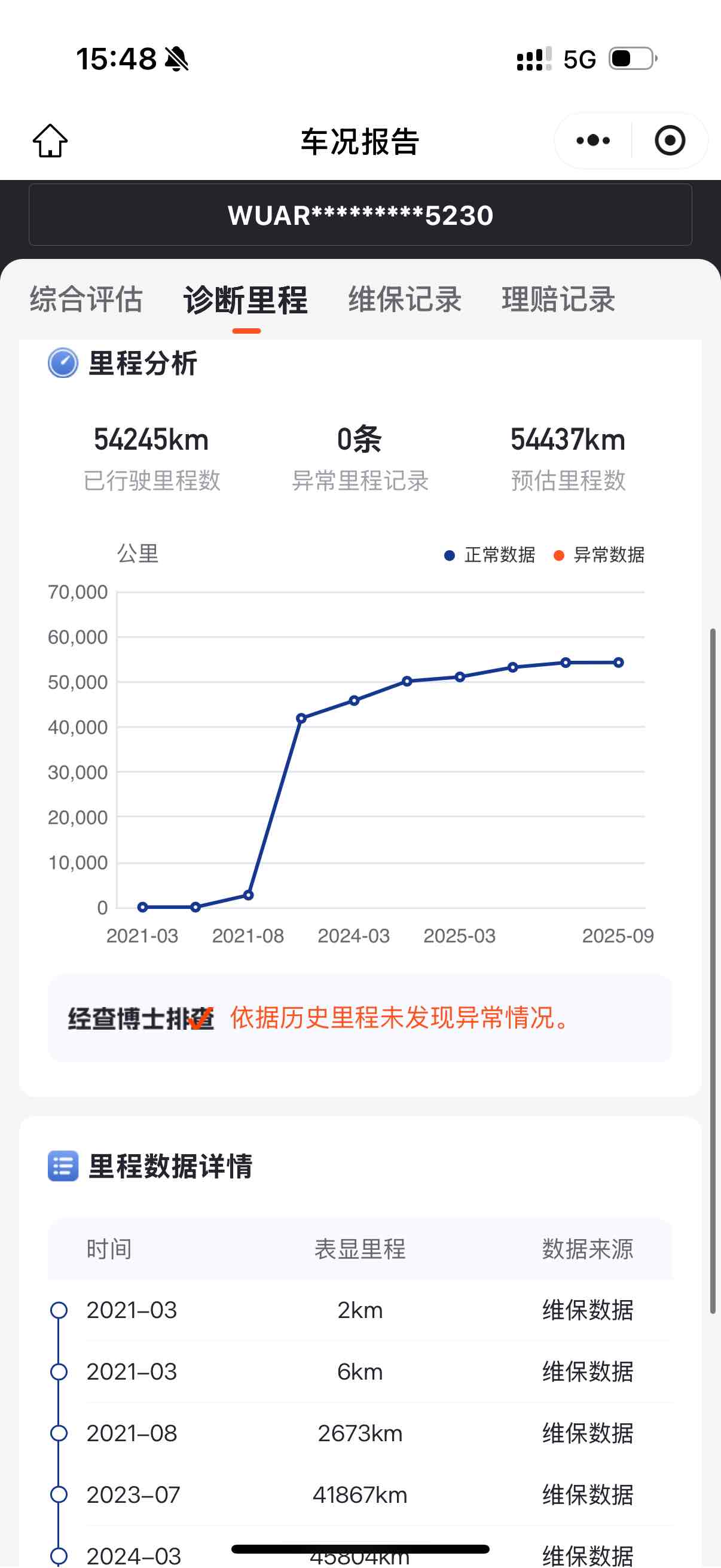Viewport: 721px width, 1568px height.
Task: Select the 2021-08 2673km mileage row
Action: point(360,1433)
